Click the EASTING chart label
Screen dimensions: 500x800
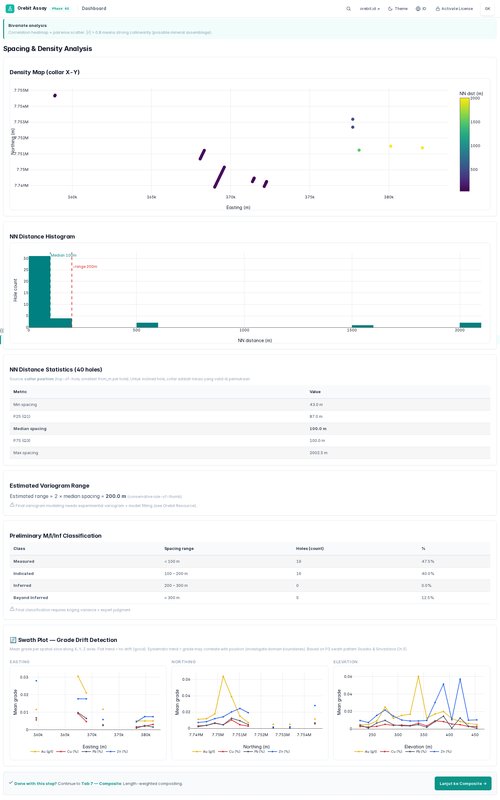19,662
